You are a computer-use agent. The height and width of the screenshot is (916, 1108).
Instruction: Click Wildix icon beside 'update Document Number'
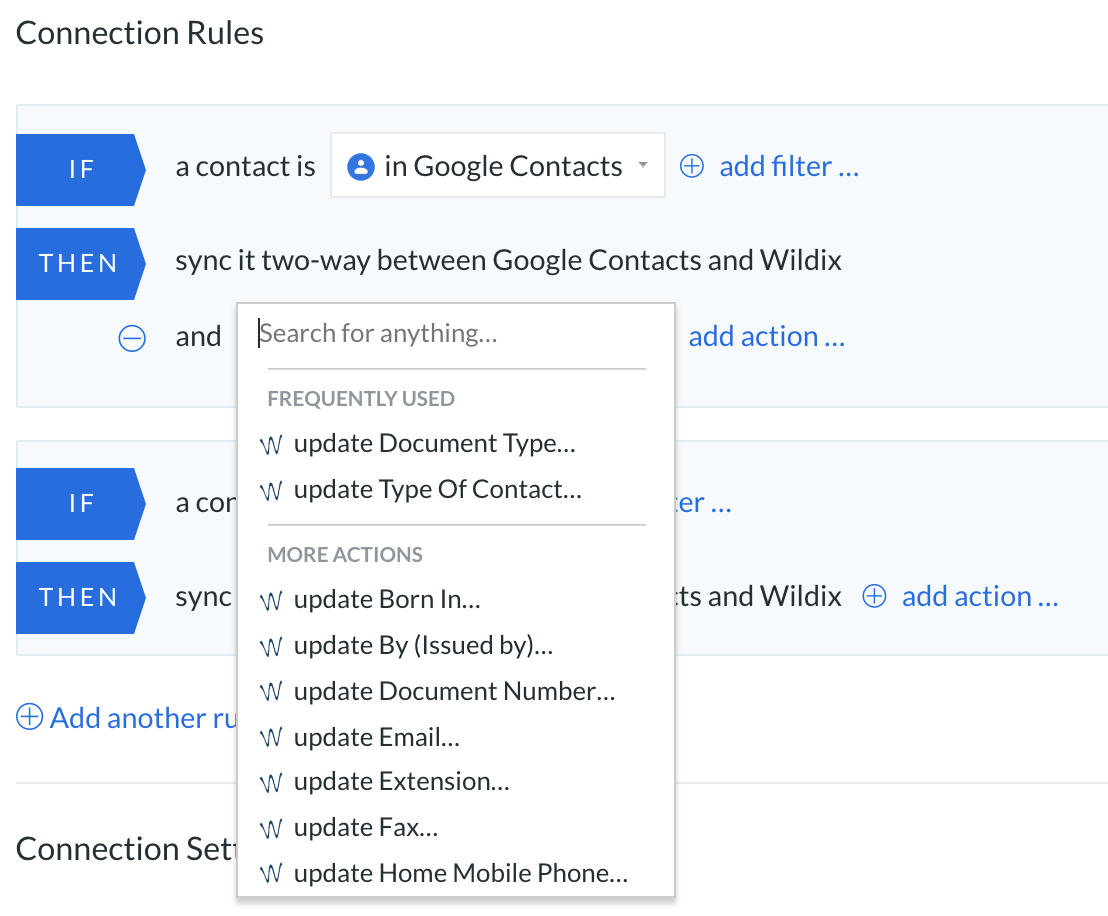coord(271,692)
